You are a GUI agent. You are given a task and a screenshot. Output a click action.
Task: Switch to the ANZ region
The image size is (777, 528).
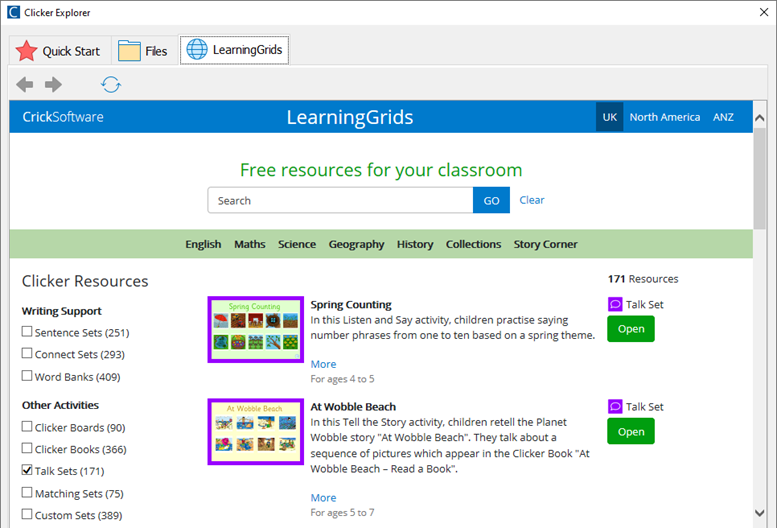pos(723,117)
